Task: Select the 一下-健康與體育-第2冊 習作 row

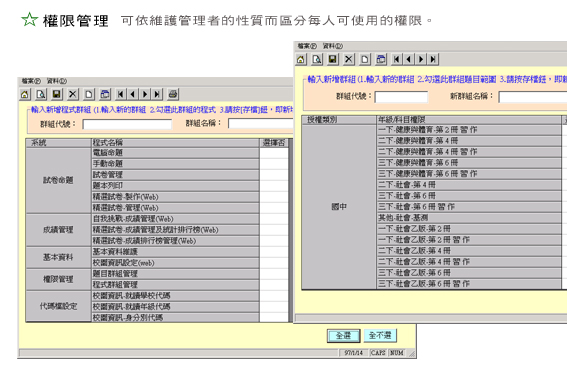Action: pyautogui.click(x=469, y=130)
